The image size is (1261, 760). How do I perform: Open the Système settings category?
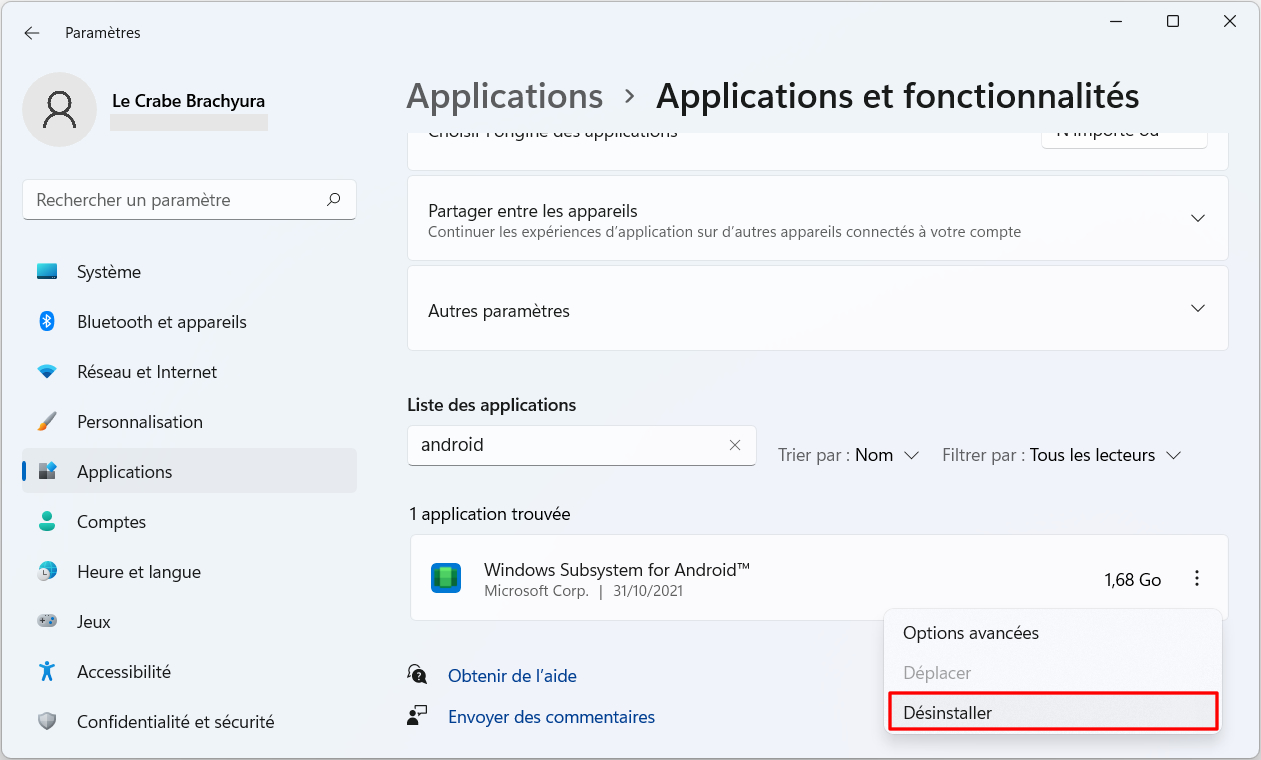pos(189,272)
